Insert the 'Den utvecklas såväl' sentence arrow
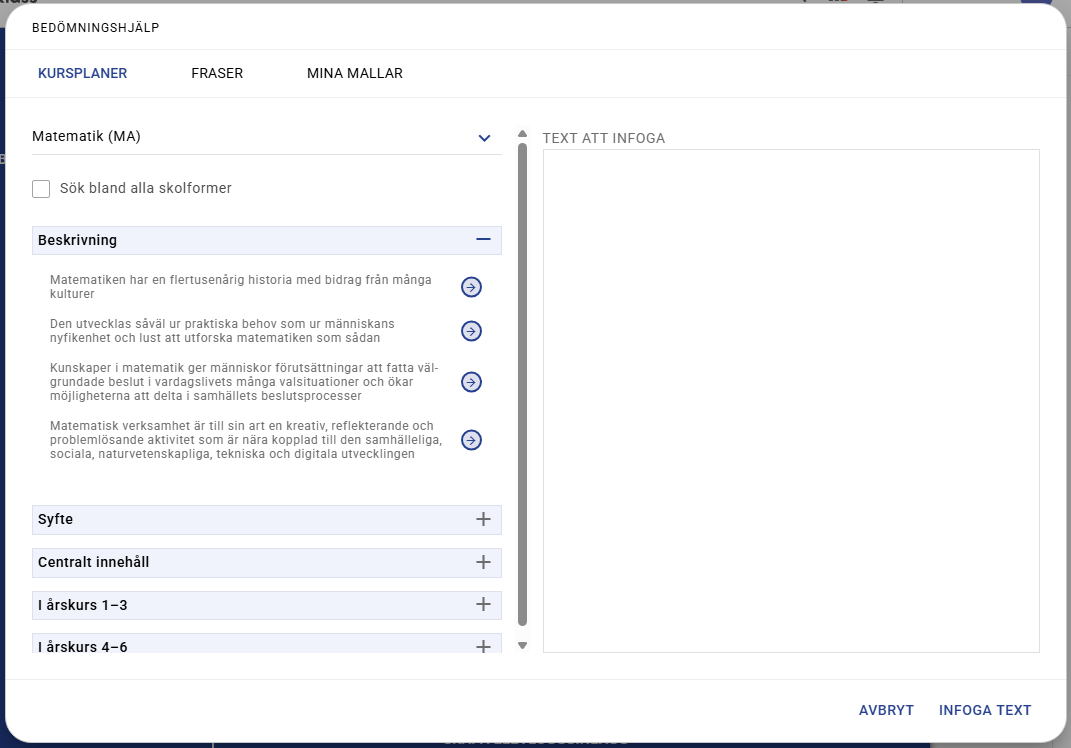 (x=471, y=331)
